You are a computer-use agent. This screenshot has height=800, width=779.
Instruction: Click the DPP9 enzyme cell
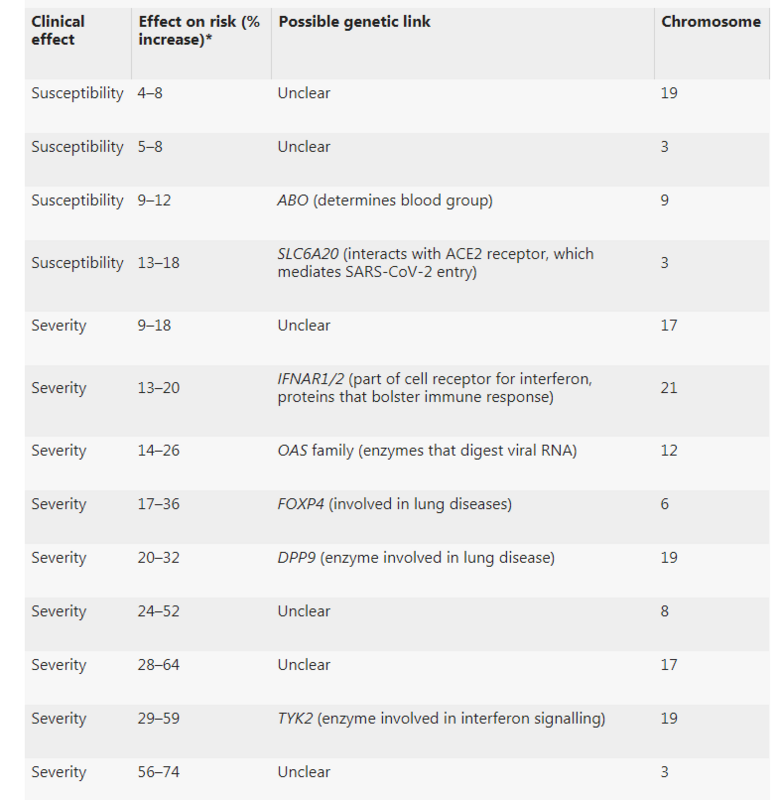click(416, 558)
